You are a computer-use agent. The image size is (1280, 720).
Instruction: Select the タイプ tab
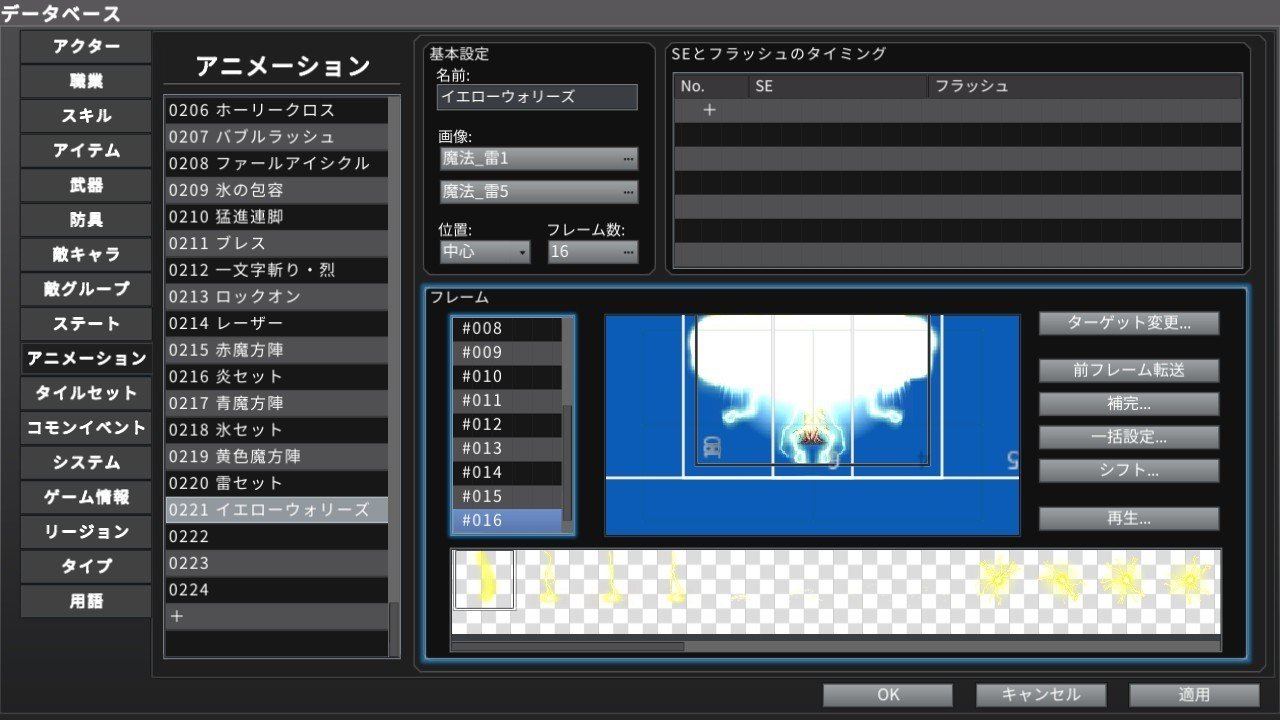coord(86,566)
